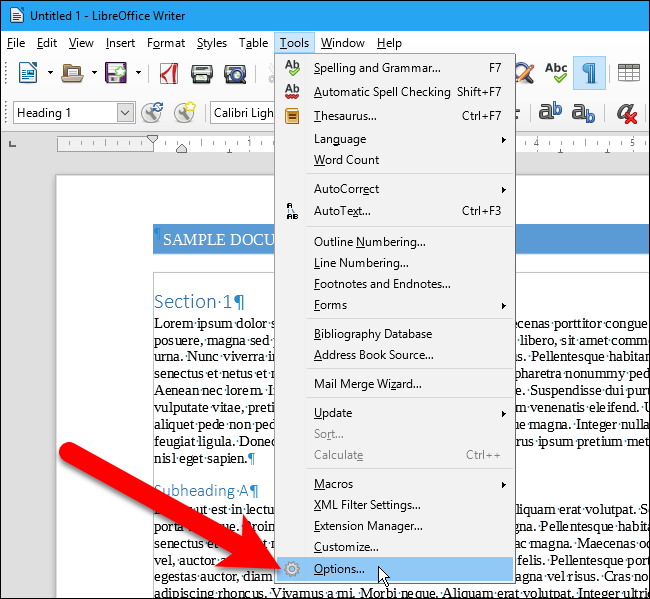650x599 pixels.
Task: Open the Heading 1 paragraph style dropdown
Action: (125, 113)
